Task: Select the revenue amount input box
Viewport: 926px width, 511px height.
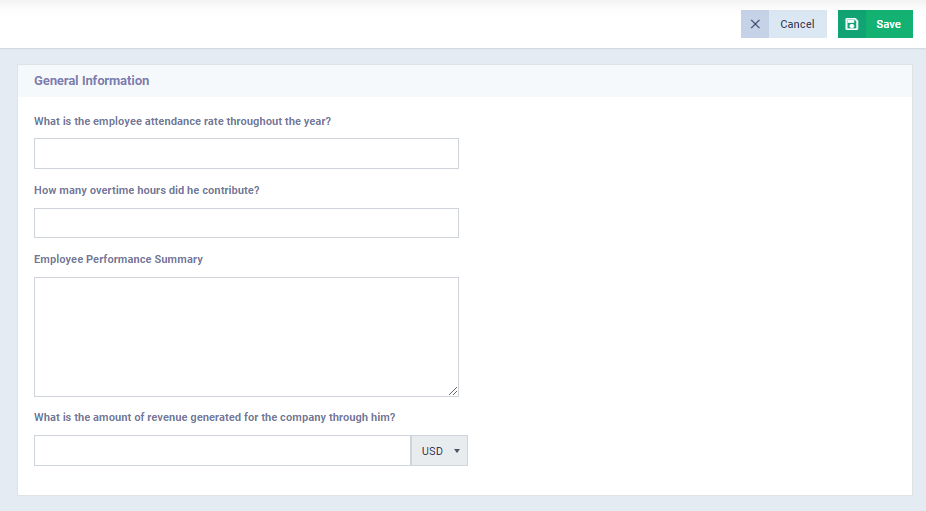Action: [223, 451]
